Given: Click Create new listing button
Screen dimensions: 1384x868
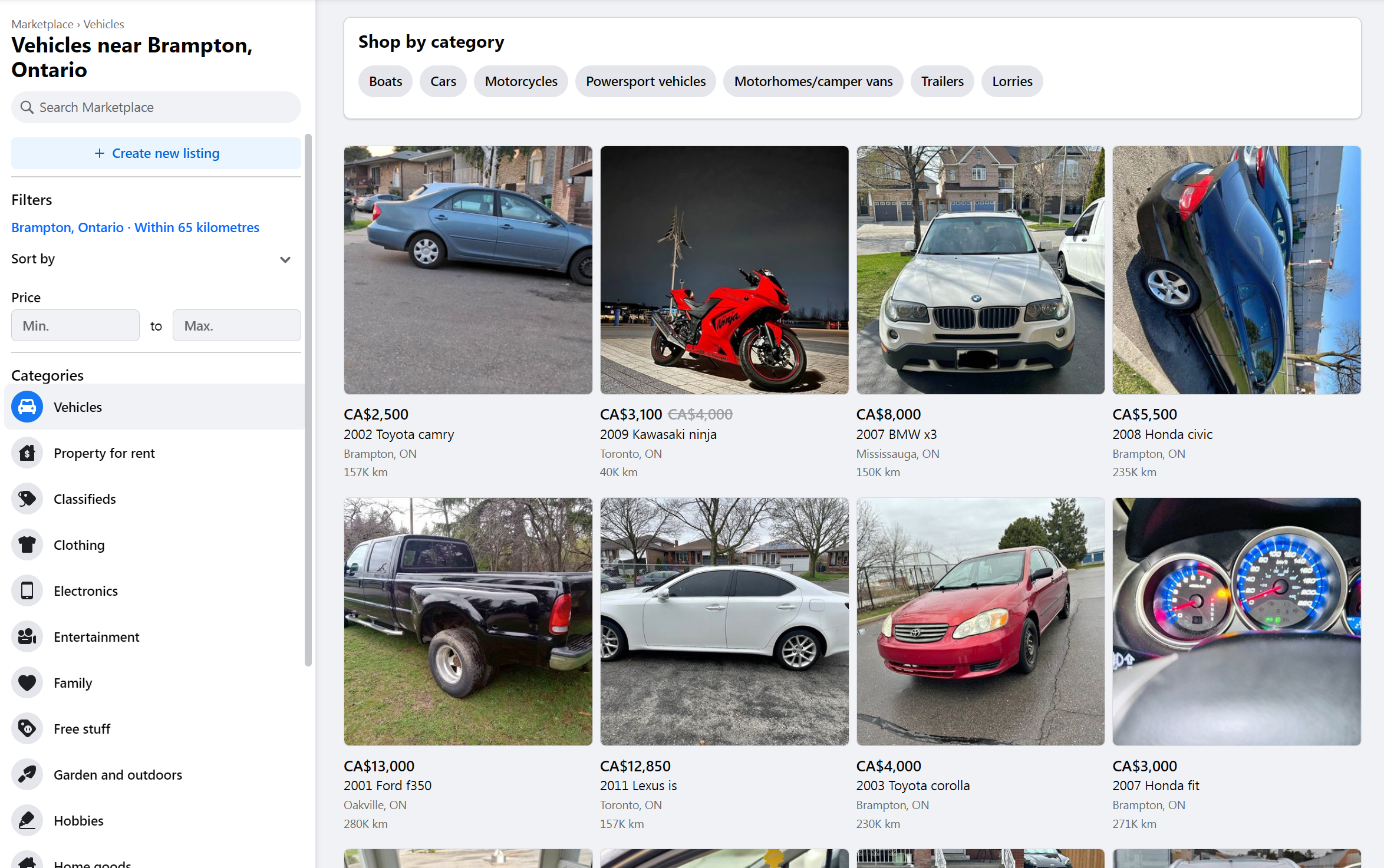Looking at the screenshot, I should coord(156,153).
